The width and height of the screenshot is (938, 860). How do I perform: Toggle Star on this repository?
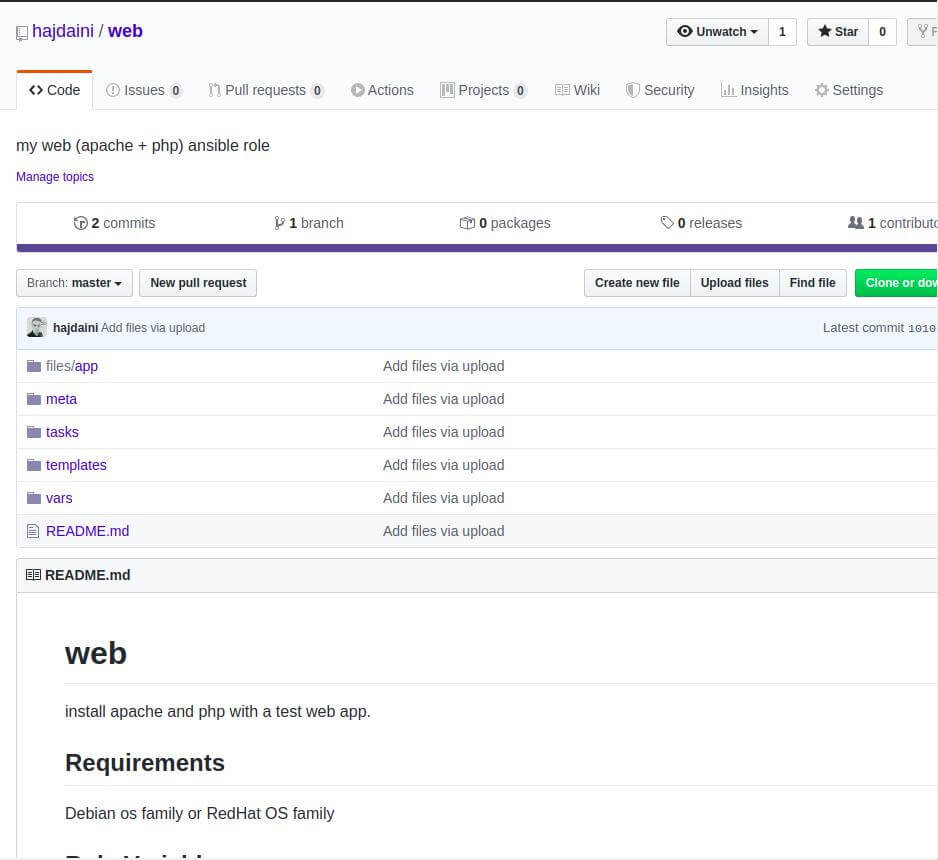point(838,32)
